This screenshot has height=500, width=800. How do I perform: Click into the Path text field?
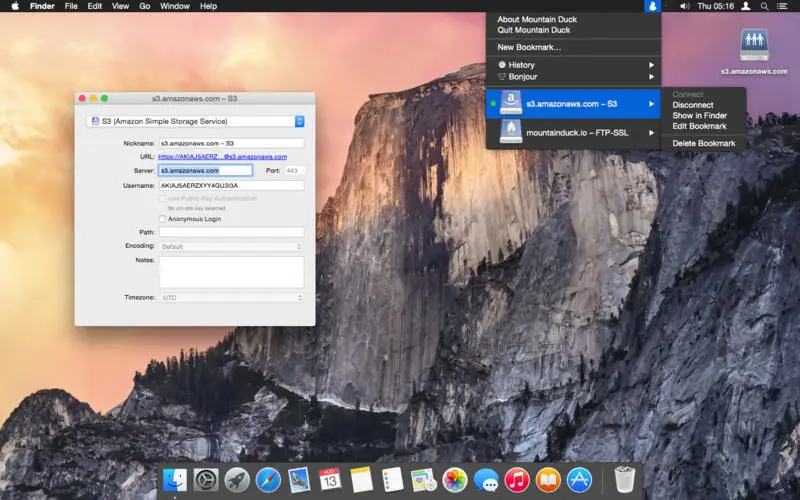pyautogui.click(x=231, y=232)
